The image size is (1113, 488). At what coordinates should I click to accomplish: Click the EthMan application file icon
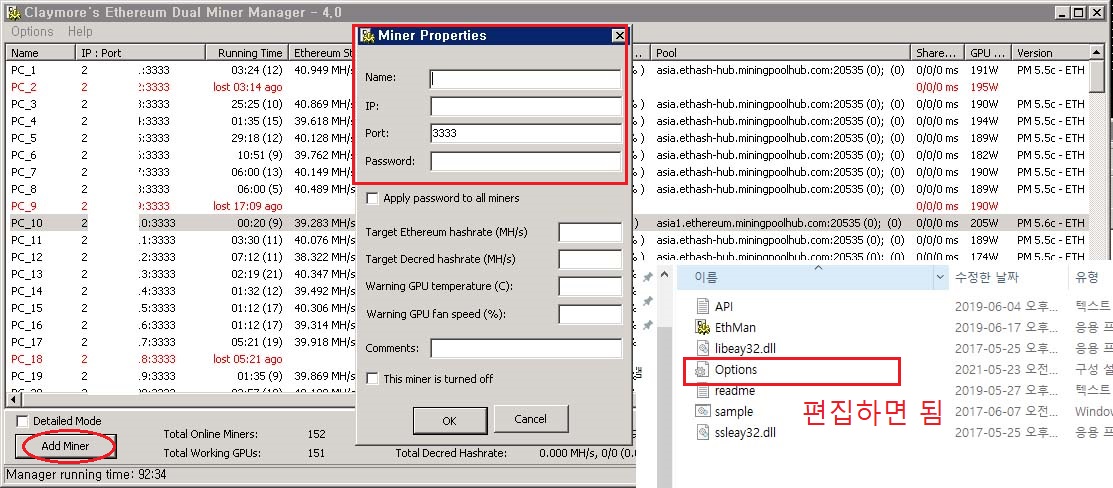pos(703,327)
